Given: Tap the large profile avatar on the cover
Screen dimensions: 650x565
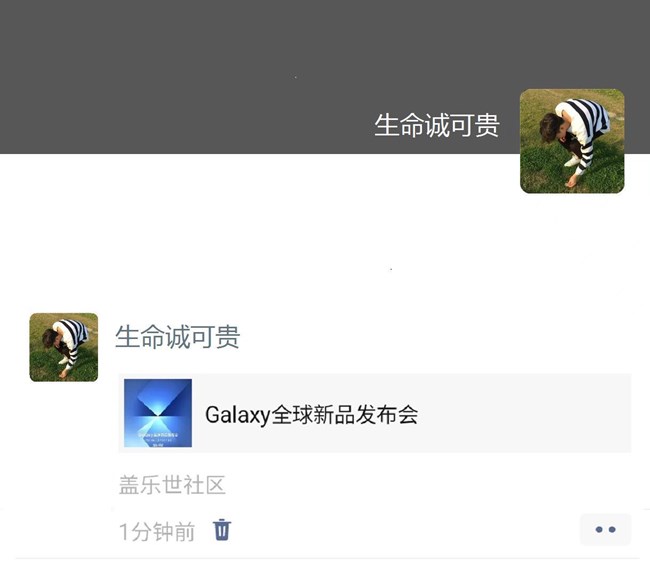Looking at the screenshot, I should [572, 141].
